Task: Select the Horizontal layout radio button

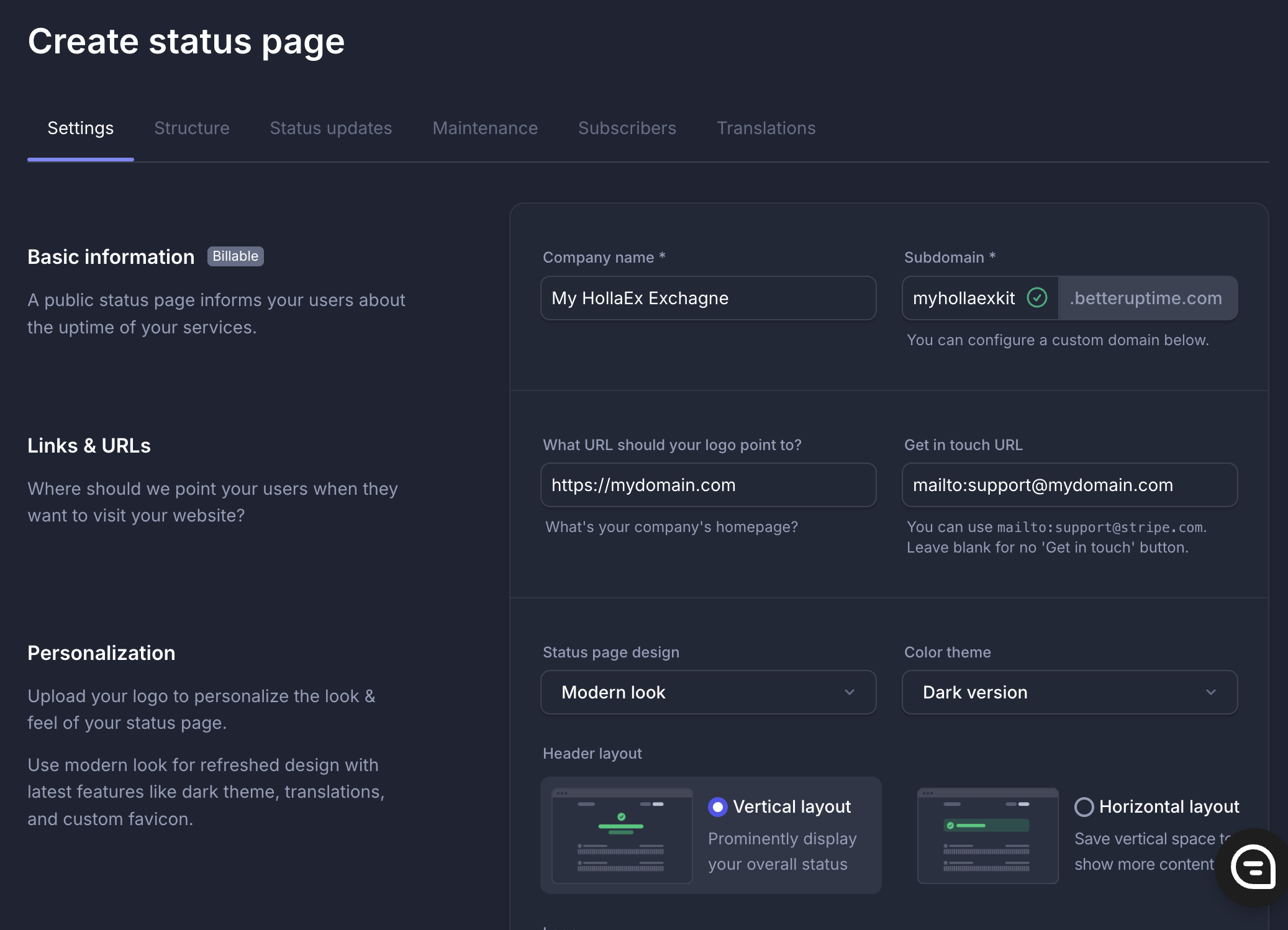Action: [1084, 807]
